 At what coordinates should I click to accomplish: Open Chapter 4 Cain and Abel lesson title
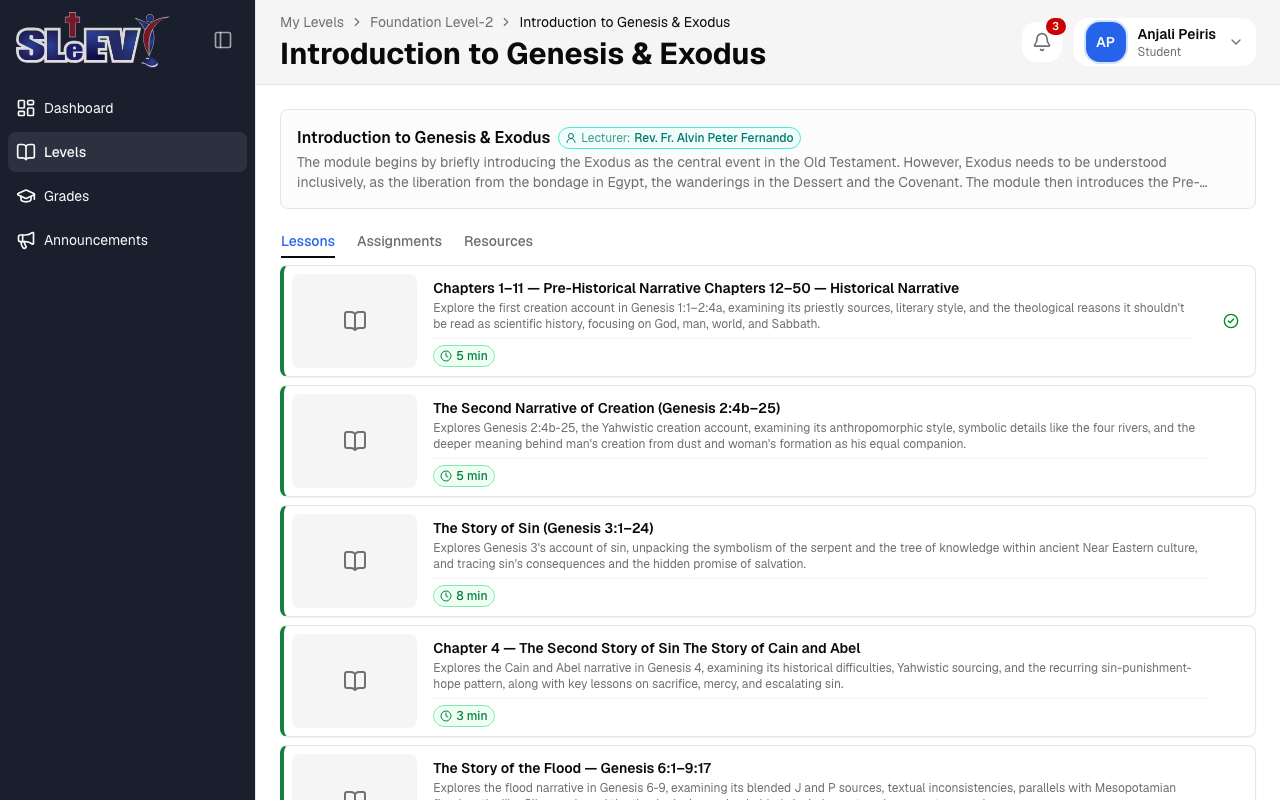647,648
